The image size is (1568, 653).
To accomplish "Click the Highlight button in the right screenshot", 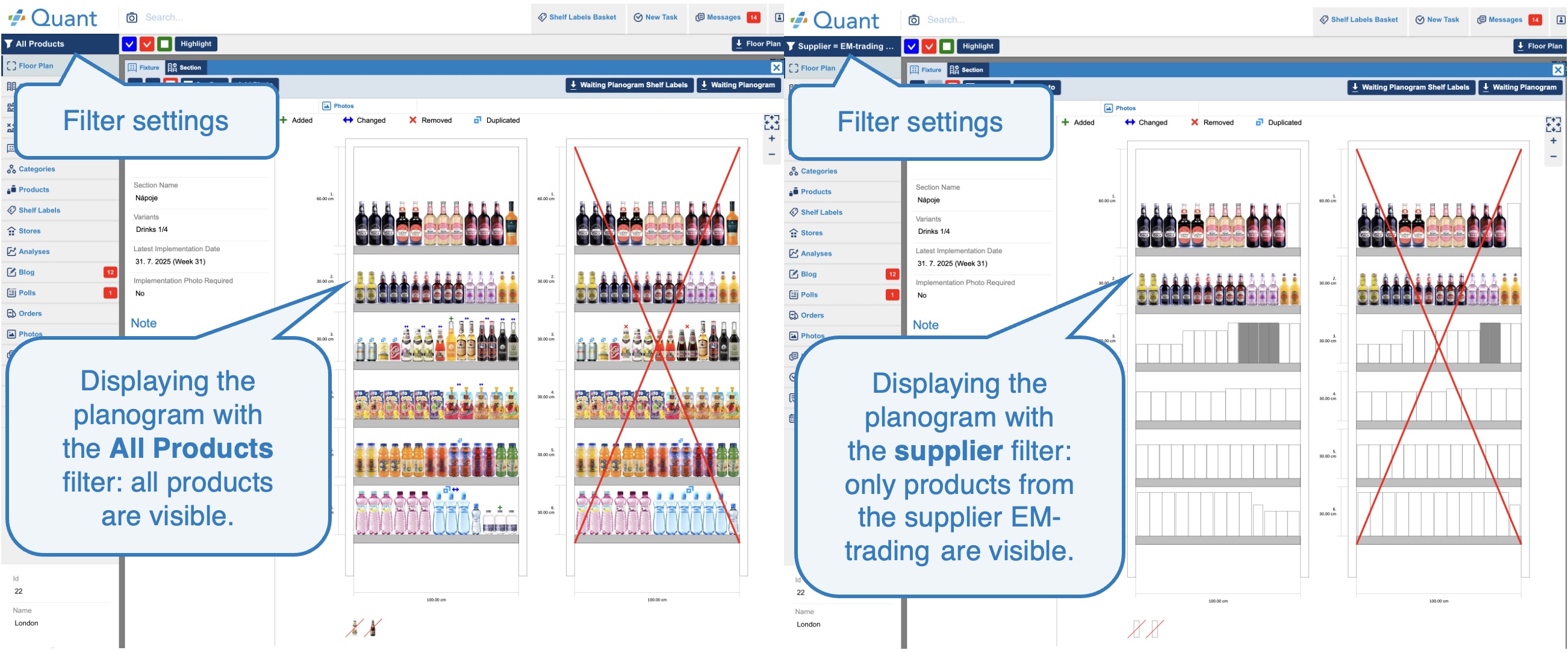I will coord(978,46).
